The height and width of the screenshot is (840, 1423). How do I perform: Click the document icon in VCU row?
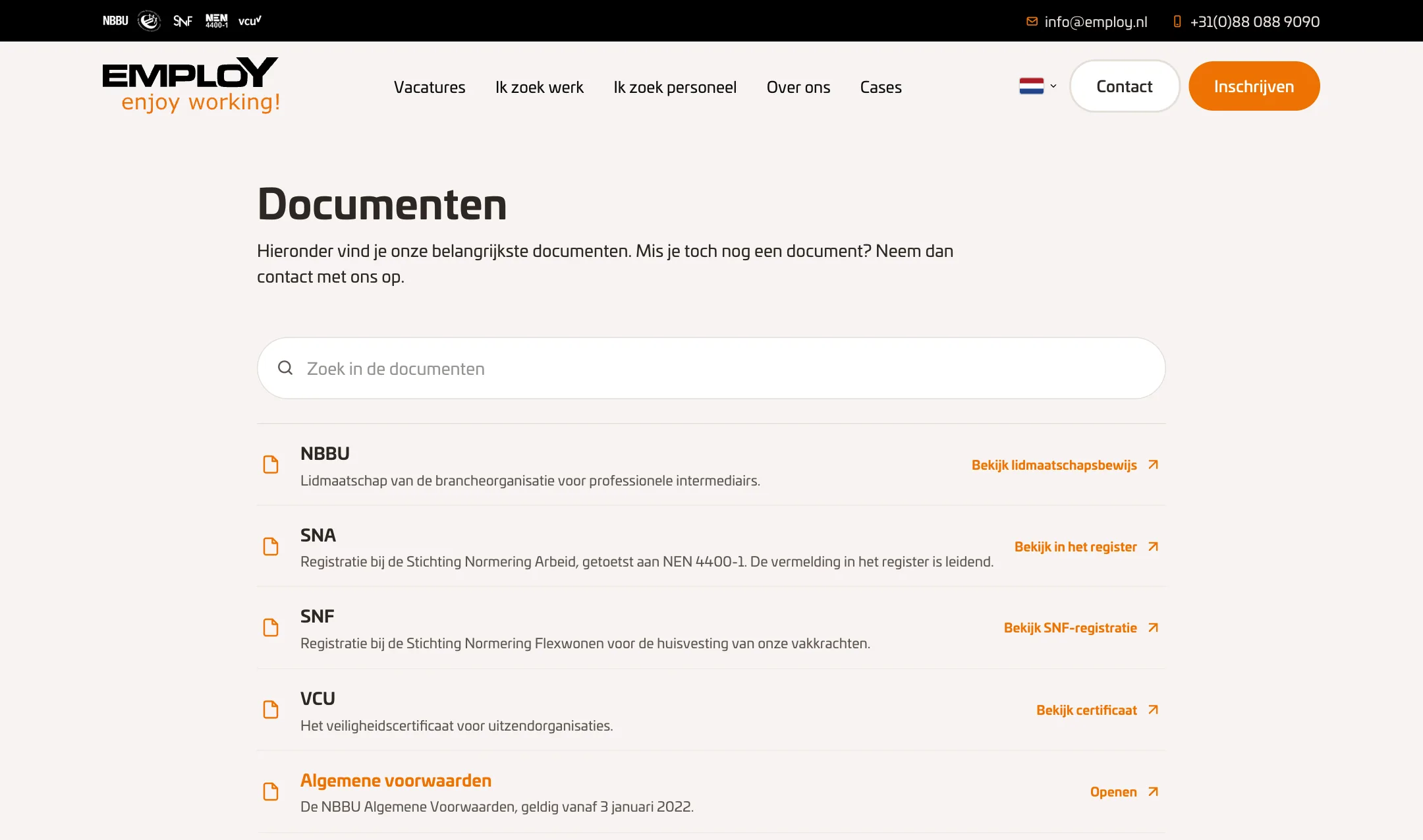pos(271,710)
